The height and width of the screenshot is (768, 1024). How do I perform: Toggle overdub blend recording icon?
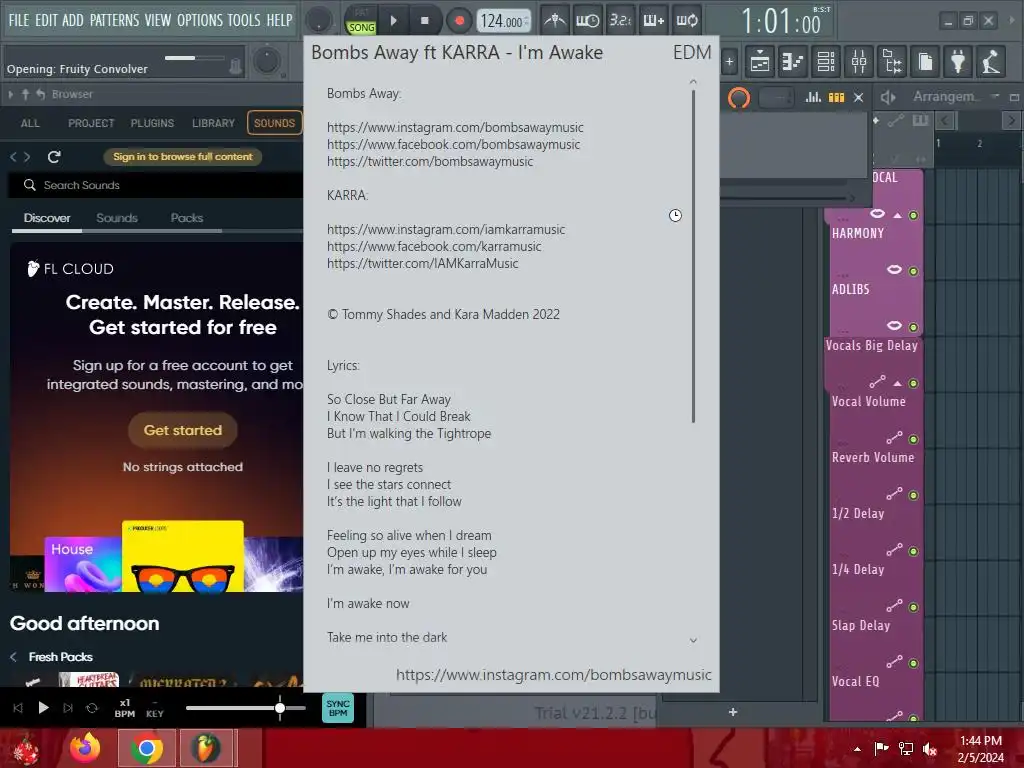653,21
